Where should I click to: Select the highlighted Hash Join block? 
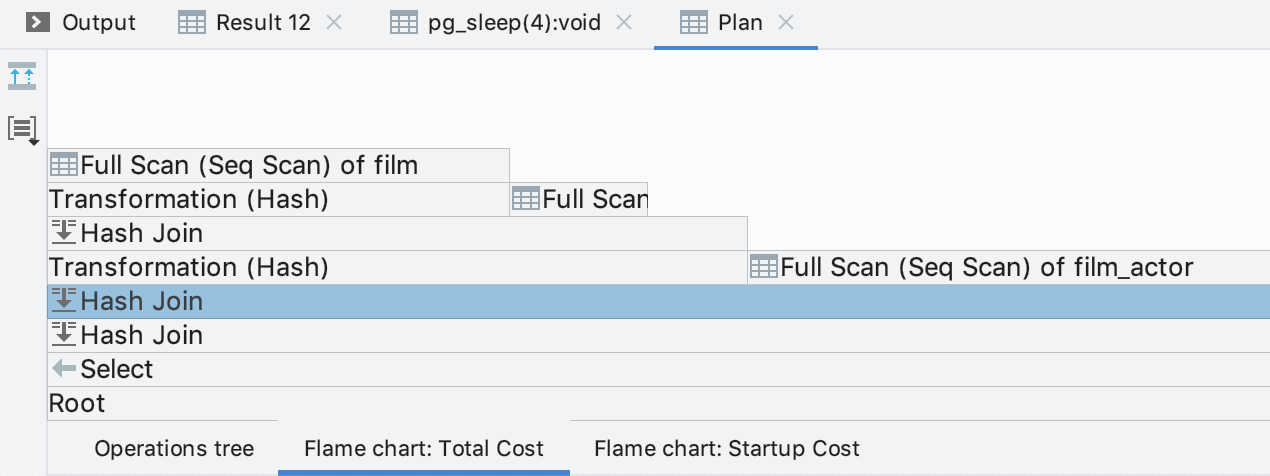point(658,301)
